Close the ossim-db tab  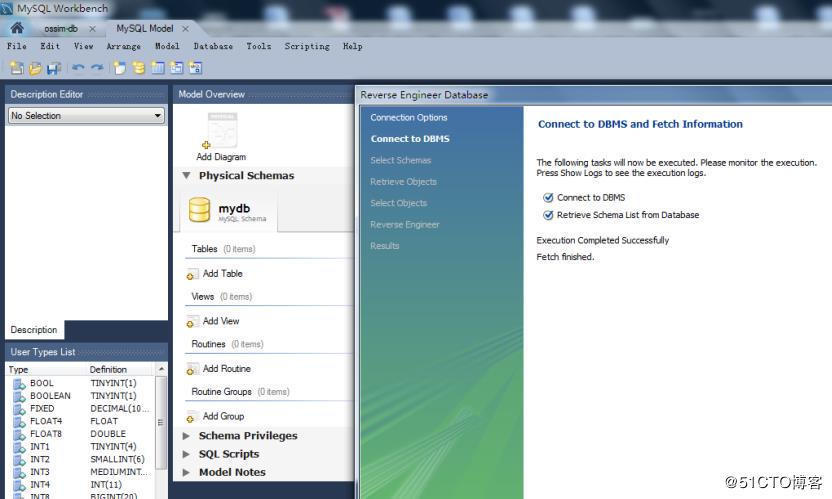point(92,29)
